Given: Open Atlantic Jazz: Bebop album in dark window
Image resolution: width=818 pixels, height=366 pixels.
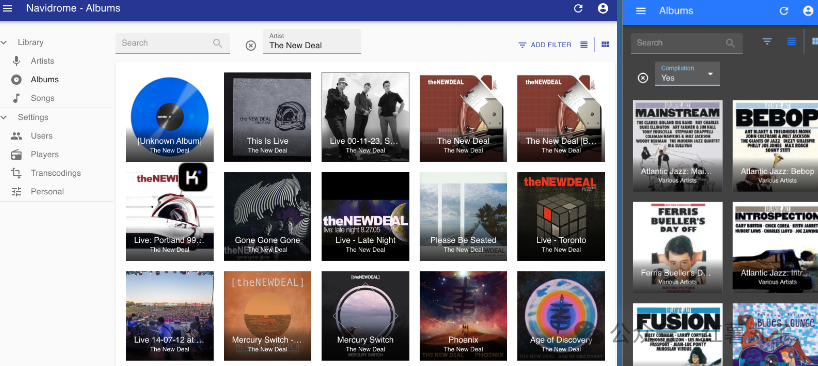Looking at the screenshot, I should (775, 146).
